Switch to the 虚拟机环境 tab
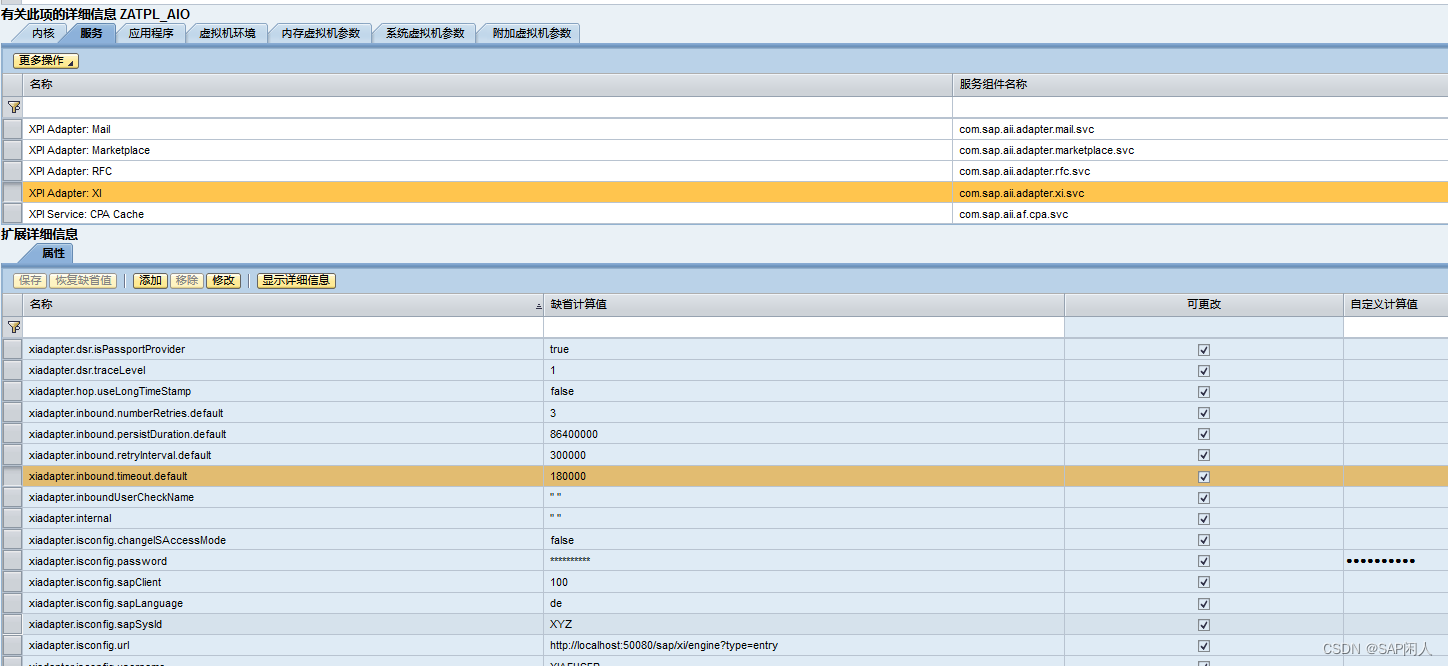Image resolution: width=1448 pixels, height=666 pixels. 227,33
